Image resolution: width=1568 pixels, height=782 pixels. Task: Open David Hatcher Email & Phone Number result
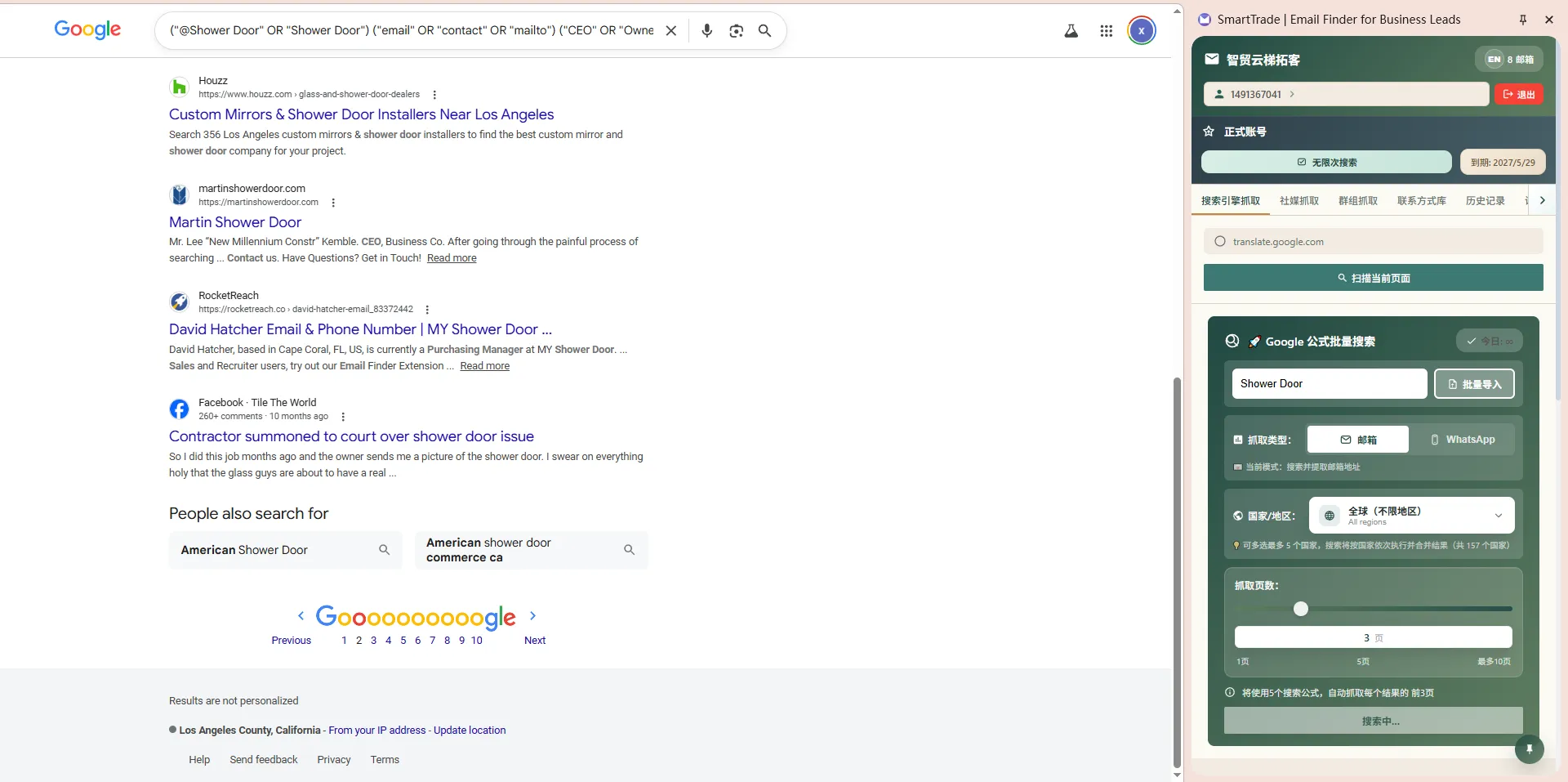point(360,329)
